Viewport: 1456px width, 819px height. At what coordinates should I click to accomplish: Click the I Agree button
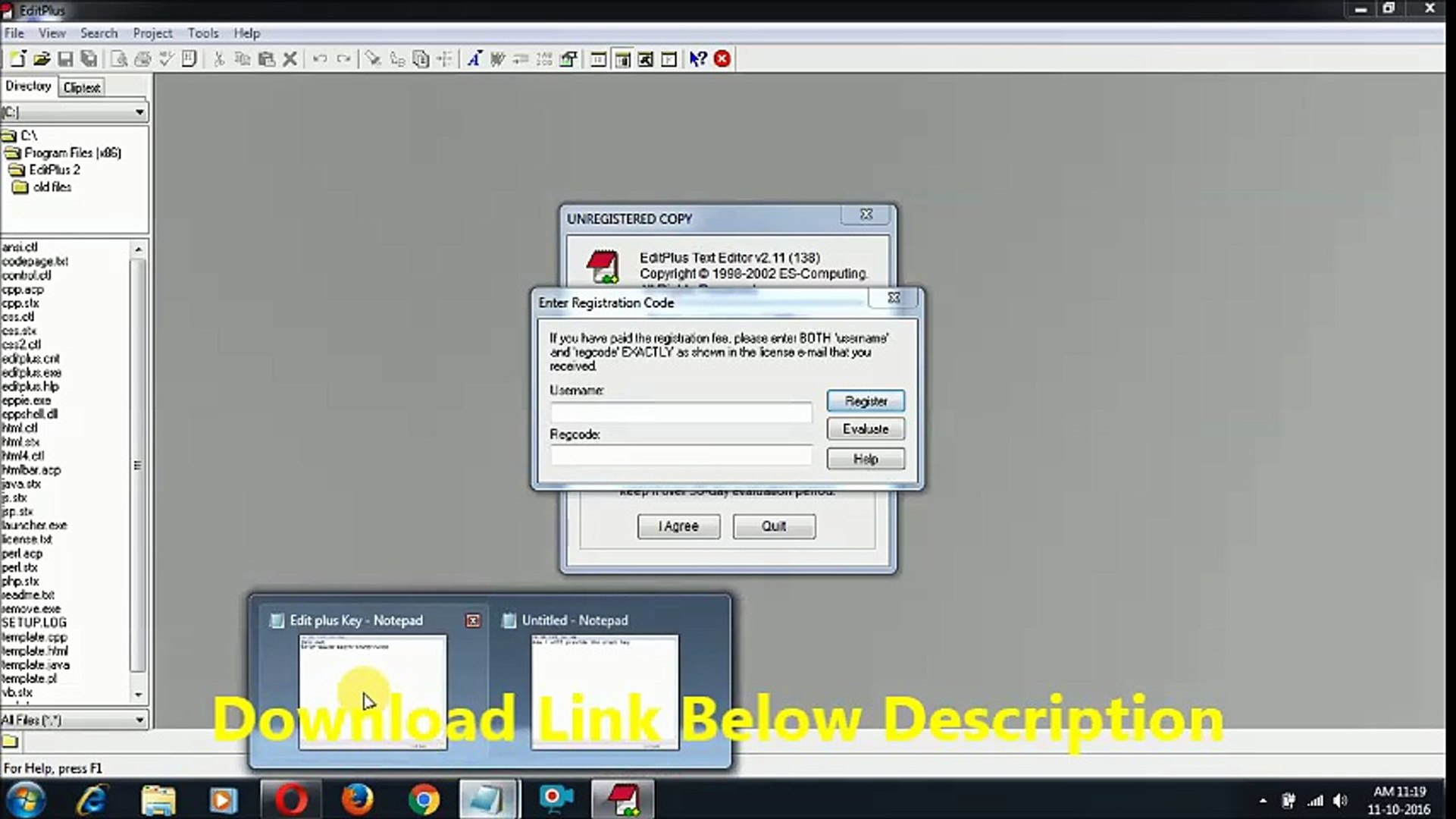[678, 526]
